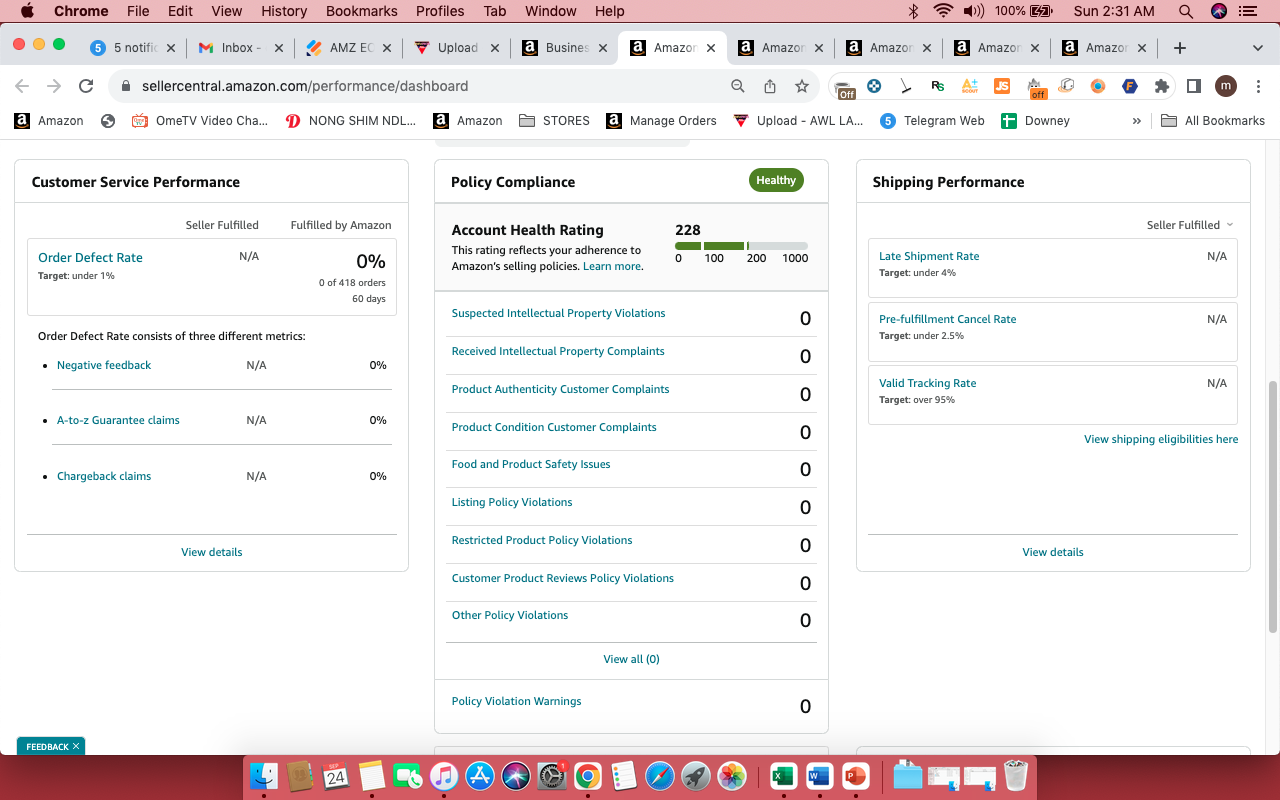Image resolution: width=1280 pixels, height=800 pixels.
Task: Open Product Authenticity Customer Complaints
Action: coord(560,389)
